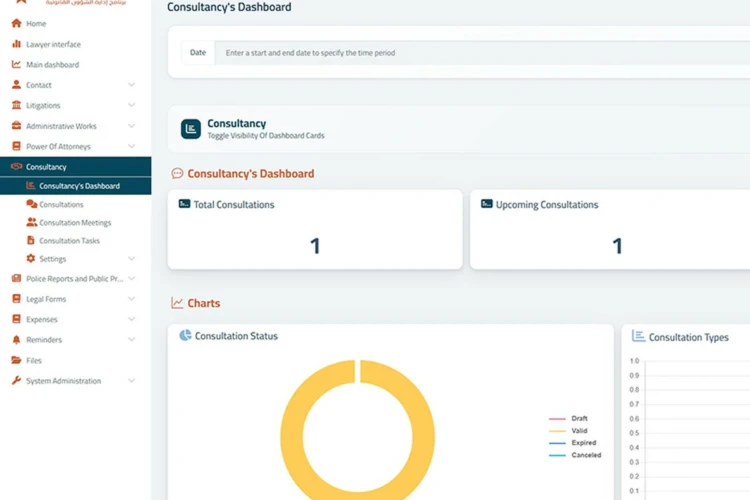
Task: Click the Main dashboard line chart icon
Action: coord(16,64)
